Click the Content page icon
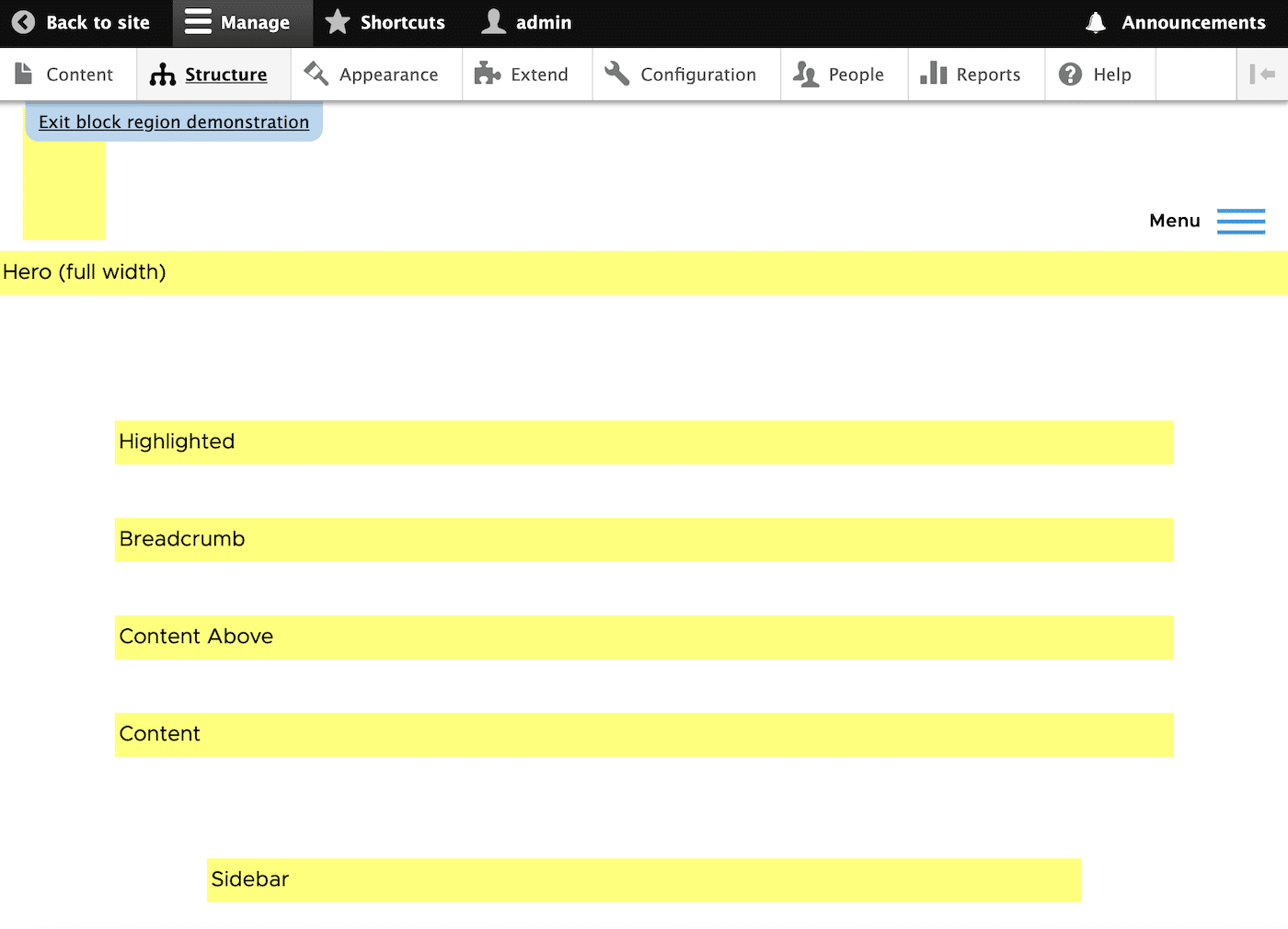Screen dimensions: 1288x929 coord(22,74)
